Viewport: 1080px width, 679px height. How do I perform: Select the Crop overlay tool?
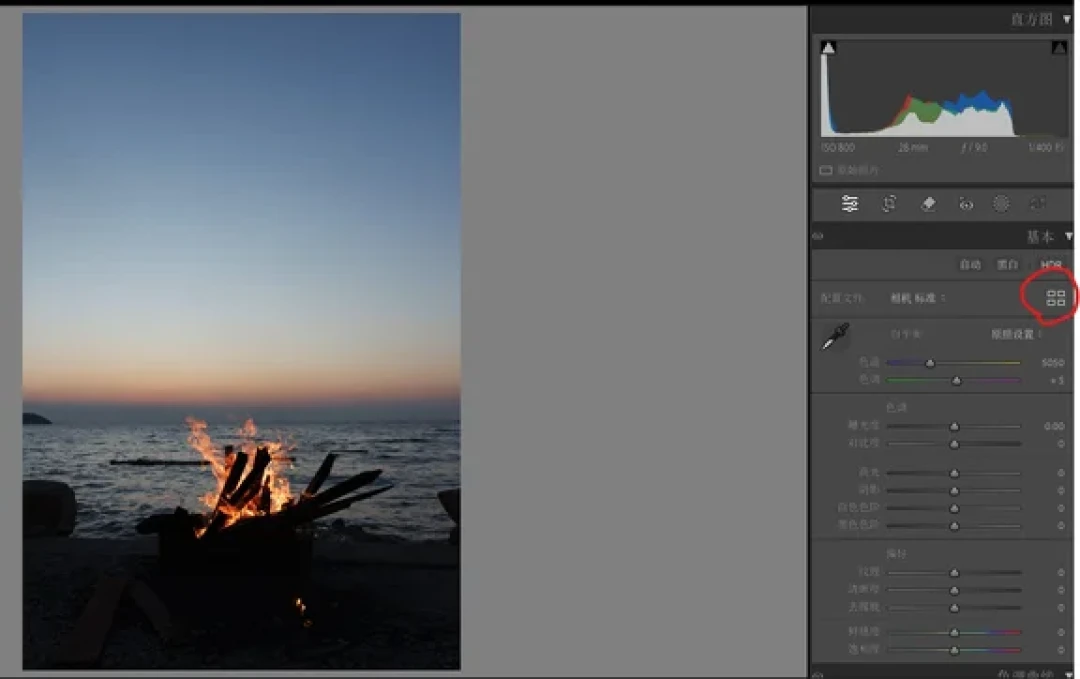click(889, 204)
